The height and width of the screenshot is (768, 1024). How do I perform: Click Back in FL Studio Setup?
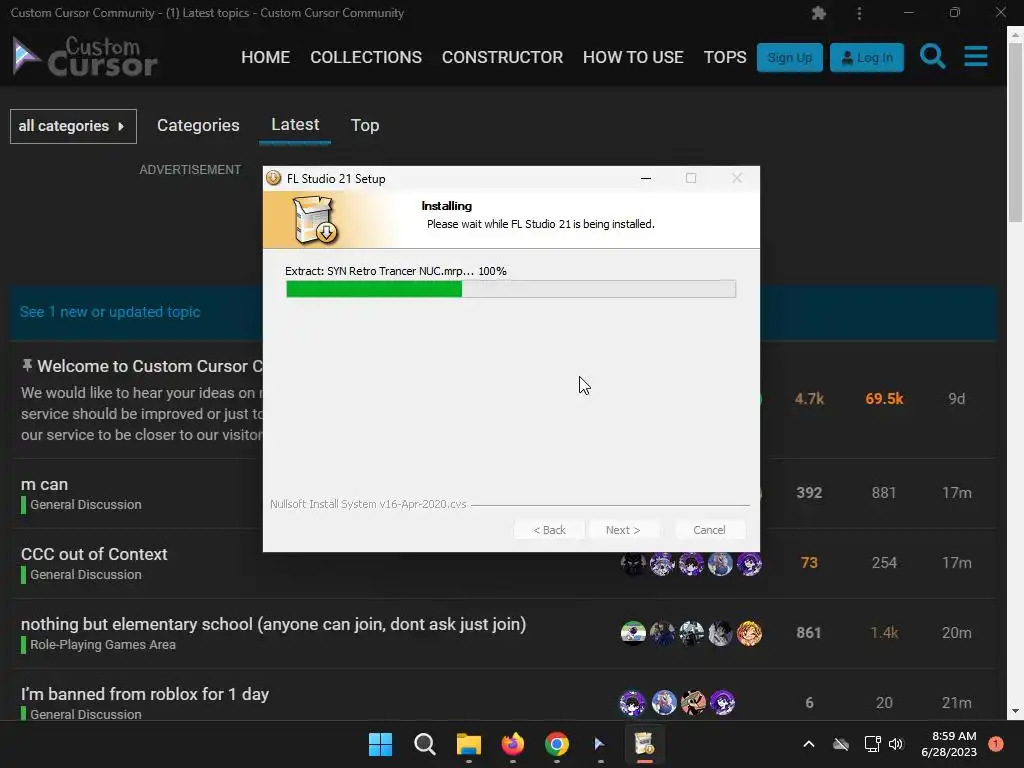(x=549, y=530)
